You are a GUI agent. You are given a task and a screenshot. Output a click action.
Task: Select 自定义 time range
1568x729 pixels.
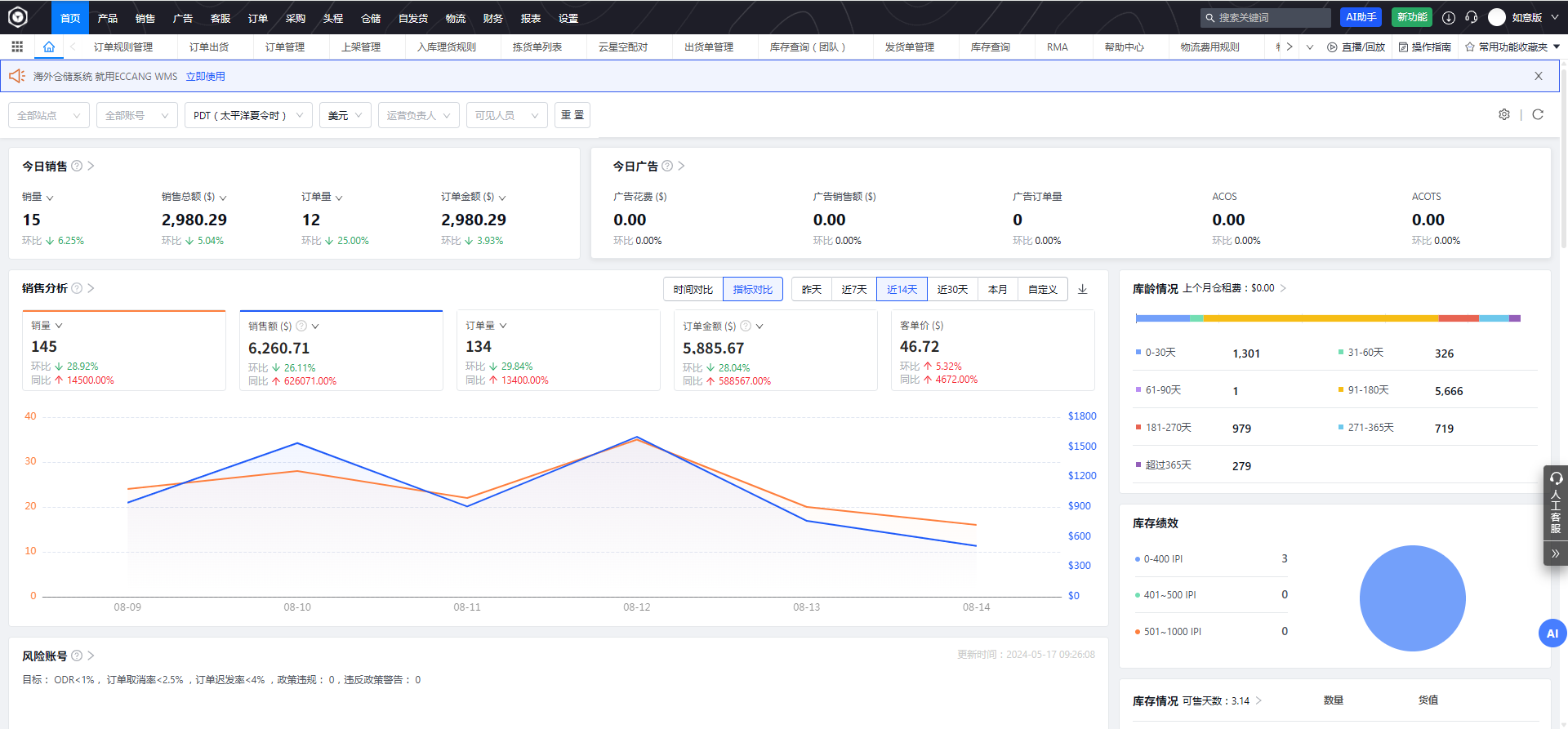(1043, 289)
